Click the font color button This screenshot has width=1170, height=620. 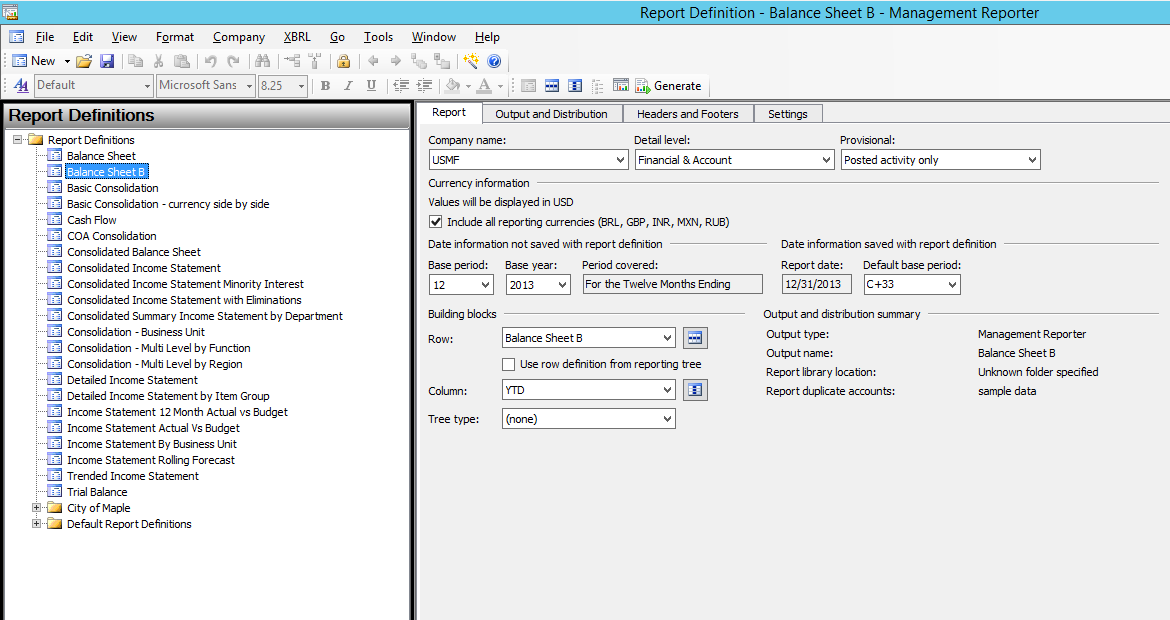[x=484, y=86]
